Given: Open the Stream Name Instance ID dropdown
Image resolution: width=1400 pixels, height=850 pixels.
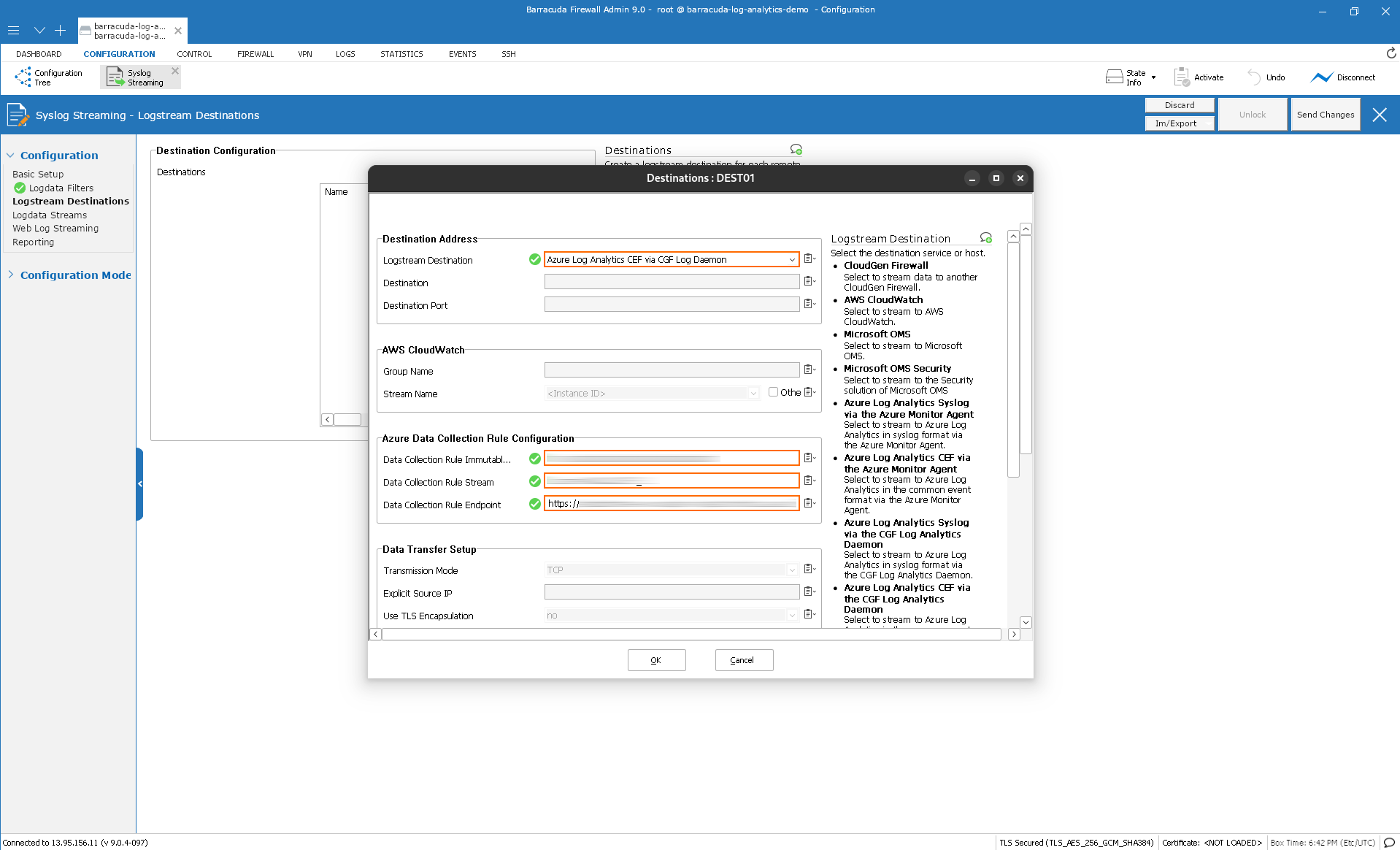Looking at the screenshot, I should tap(653, 393).
